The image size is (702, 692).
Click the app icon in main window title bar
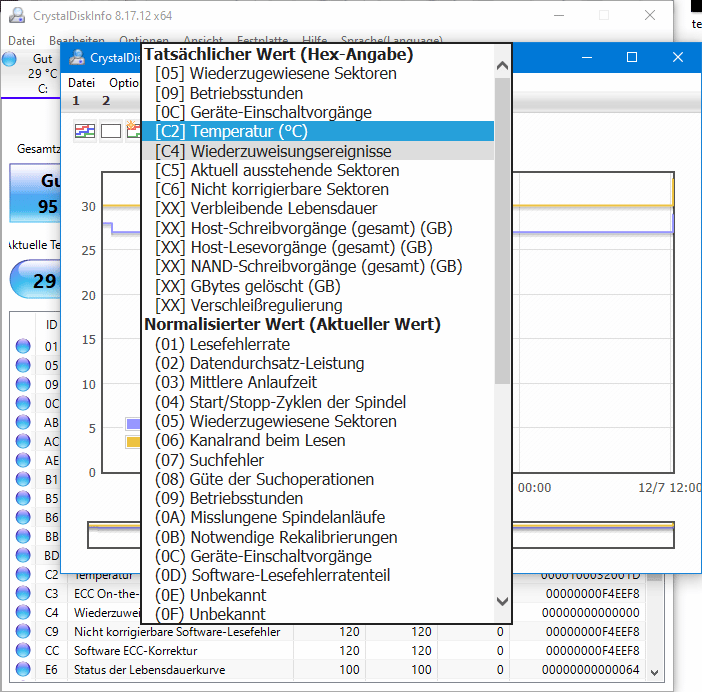click(x=17, y=15)
